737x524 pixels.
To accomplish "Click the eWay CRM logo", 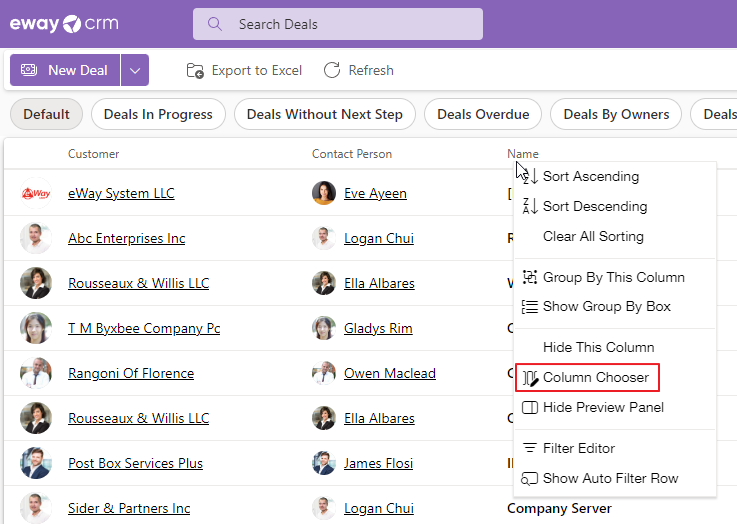I will click(64, 23).
